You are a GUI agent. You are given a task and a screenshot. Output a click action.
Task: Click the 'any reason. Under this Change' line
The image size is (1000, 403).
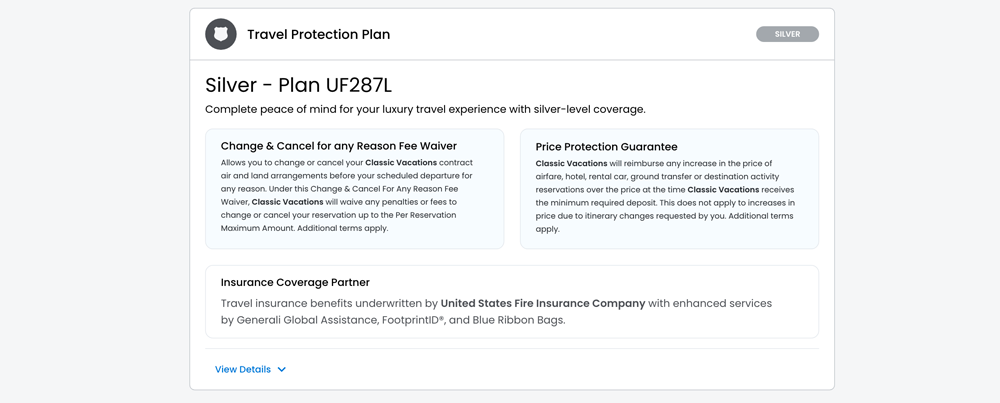pyautogui.click(x=340, y=189)
